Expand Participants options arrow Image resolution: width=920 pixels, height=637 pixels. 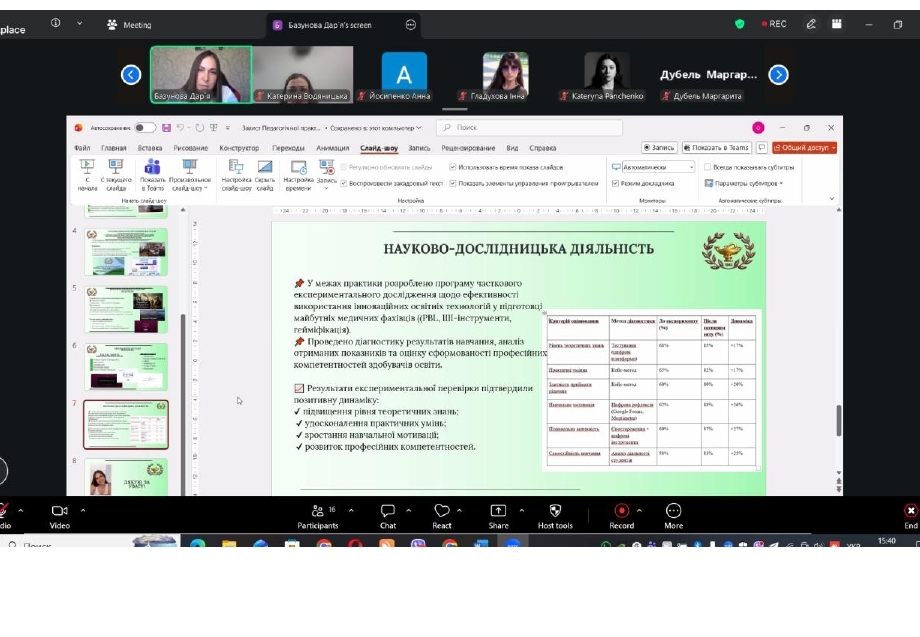[x=351, y=510]
